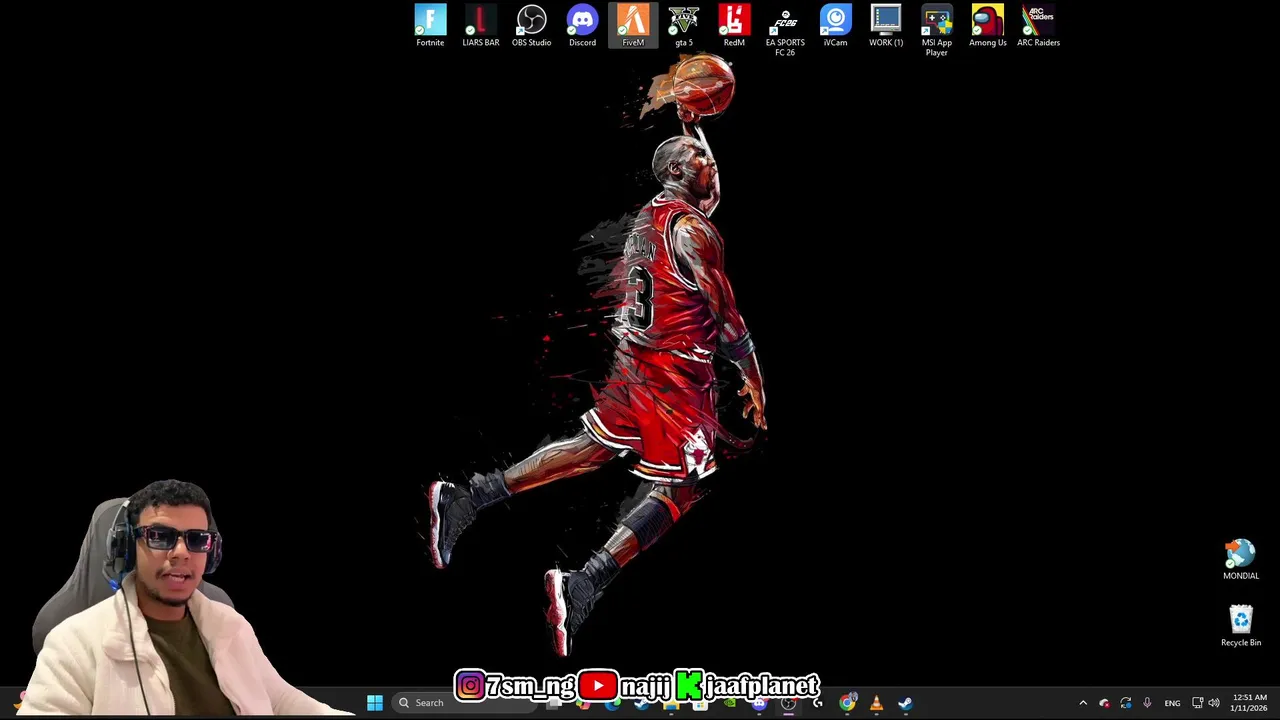Open Steam from the taskbar
Screen dimensions: 1280x720
tap(905, 703)
